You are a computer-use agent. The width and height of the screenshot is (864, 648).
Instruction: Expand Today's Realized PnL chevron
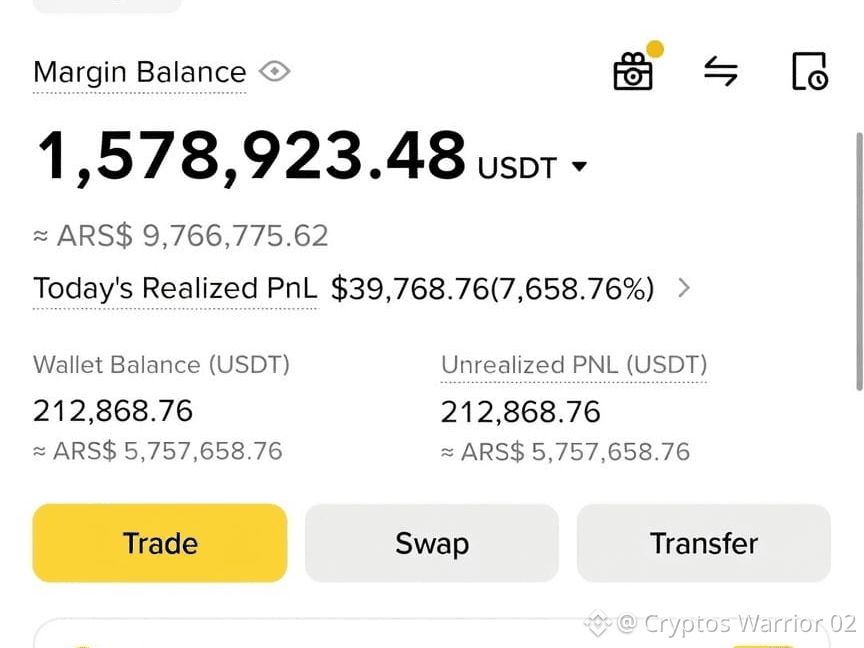[x=684, y=288]
